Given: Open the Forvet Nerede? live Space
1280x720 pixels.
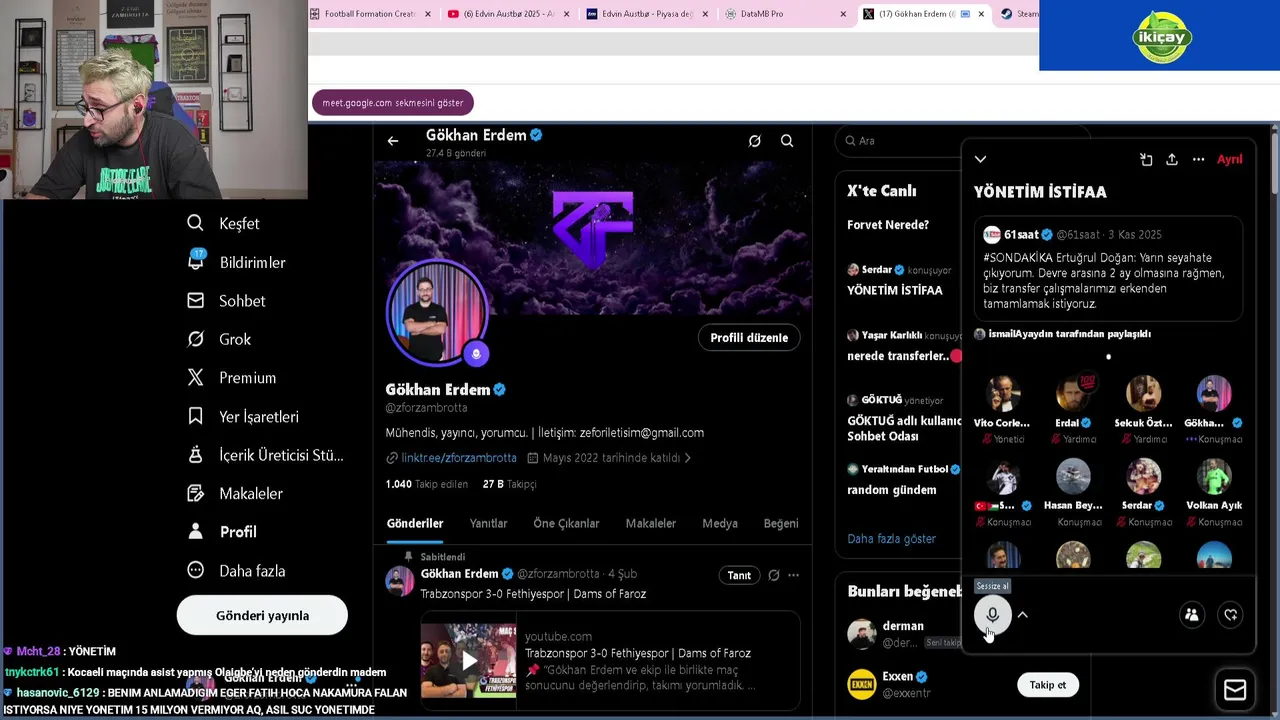Looking at the screenshot, I should tap(888, 225).
